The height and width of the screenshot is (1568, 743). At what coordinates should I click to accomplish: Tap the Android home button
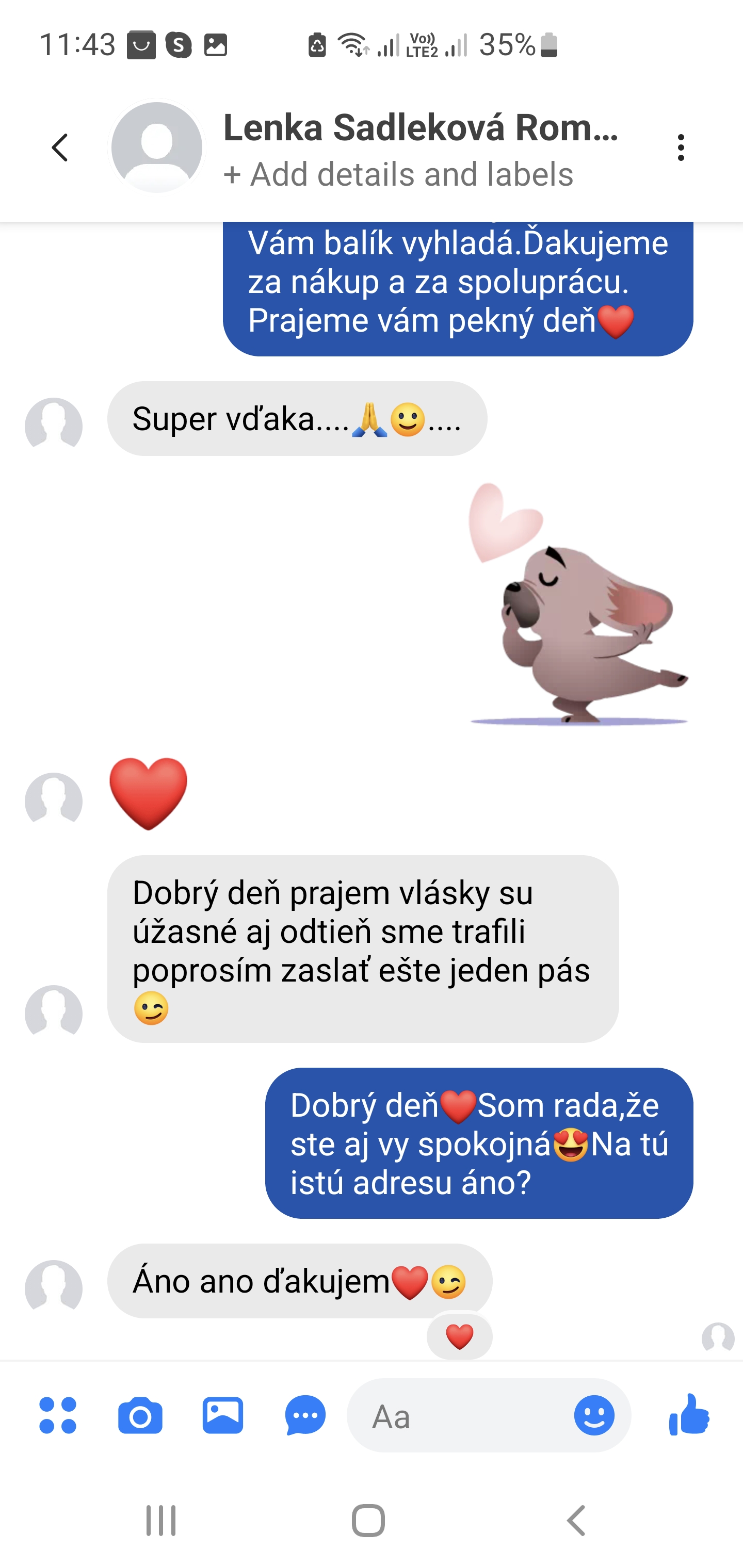coord(368,1521)
